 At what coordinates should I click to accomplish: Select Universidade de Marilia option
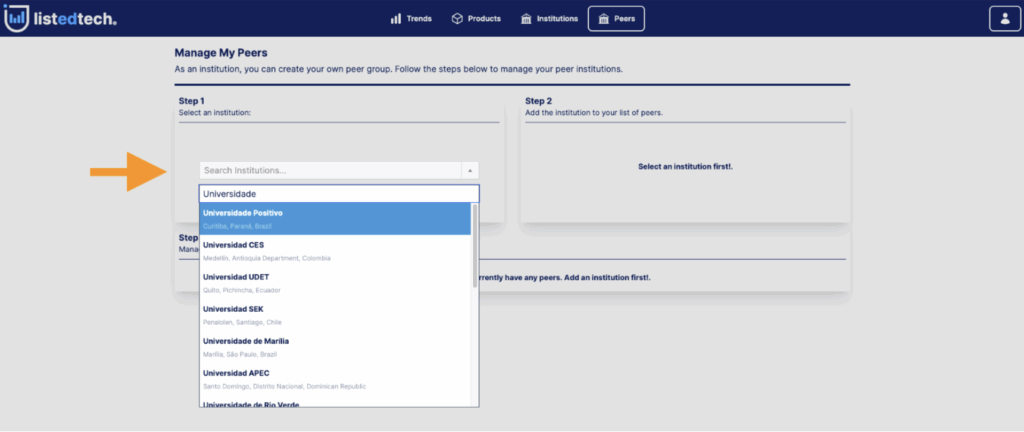(335, 347)
